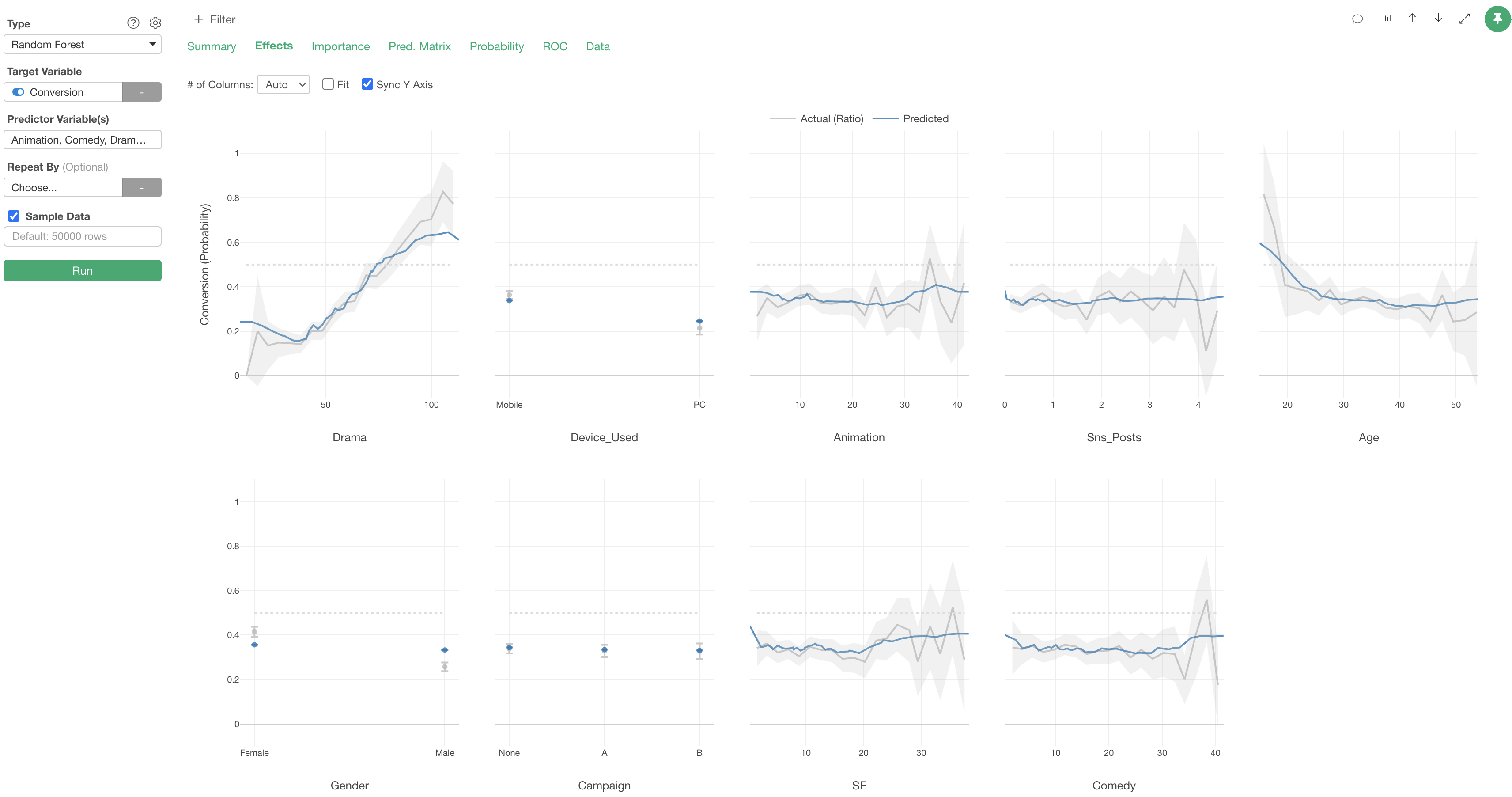Open the Random Forest type dropdown
1512x797 pixels.
[83, 45]
